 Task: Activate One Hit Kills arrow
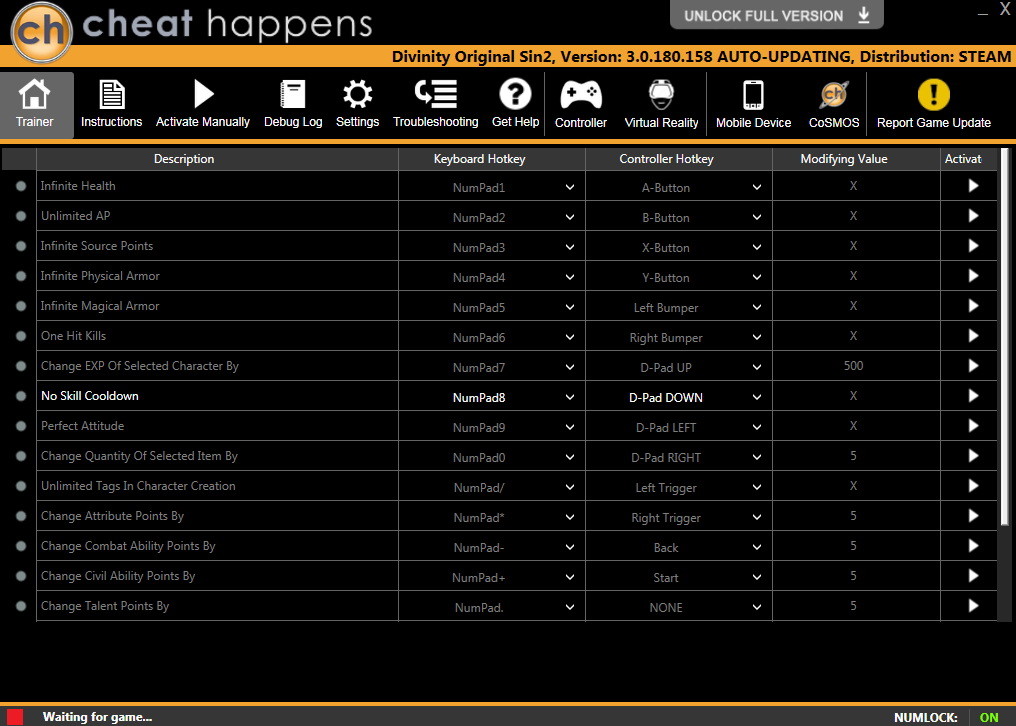973,336
